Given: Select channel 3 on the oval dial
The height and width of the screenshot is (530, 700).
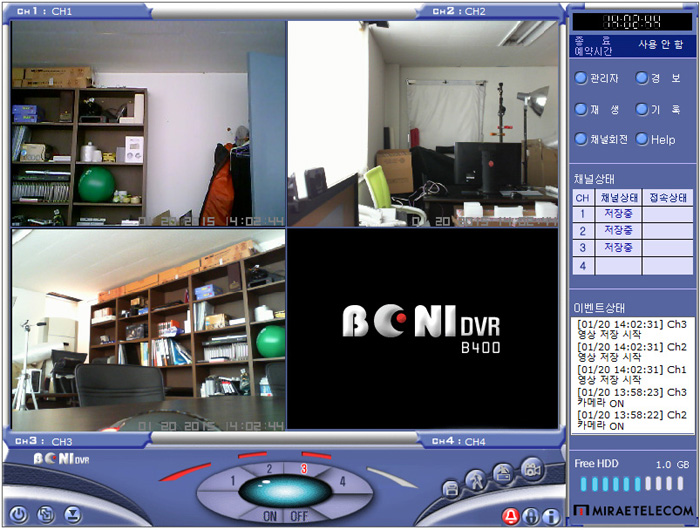Looking at the screenshot, I should pyautogui.click(x=304, y=469).
